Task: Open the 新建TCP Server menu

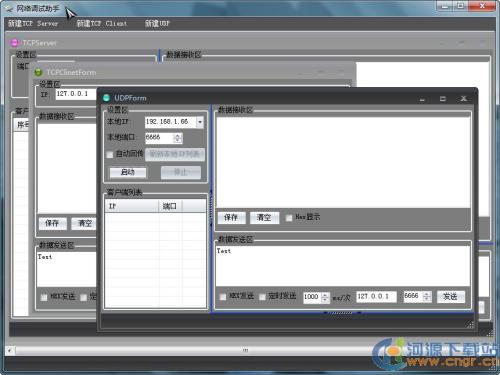Action: click(33, 23)
